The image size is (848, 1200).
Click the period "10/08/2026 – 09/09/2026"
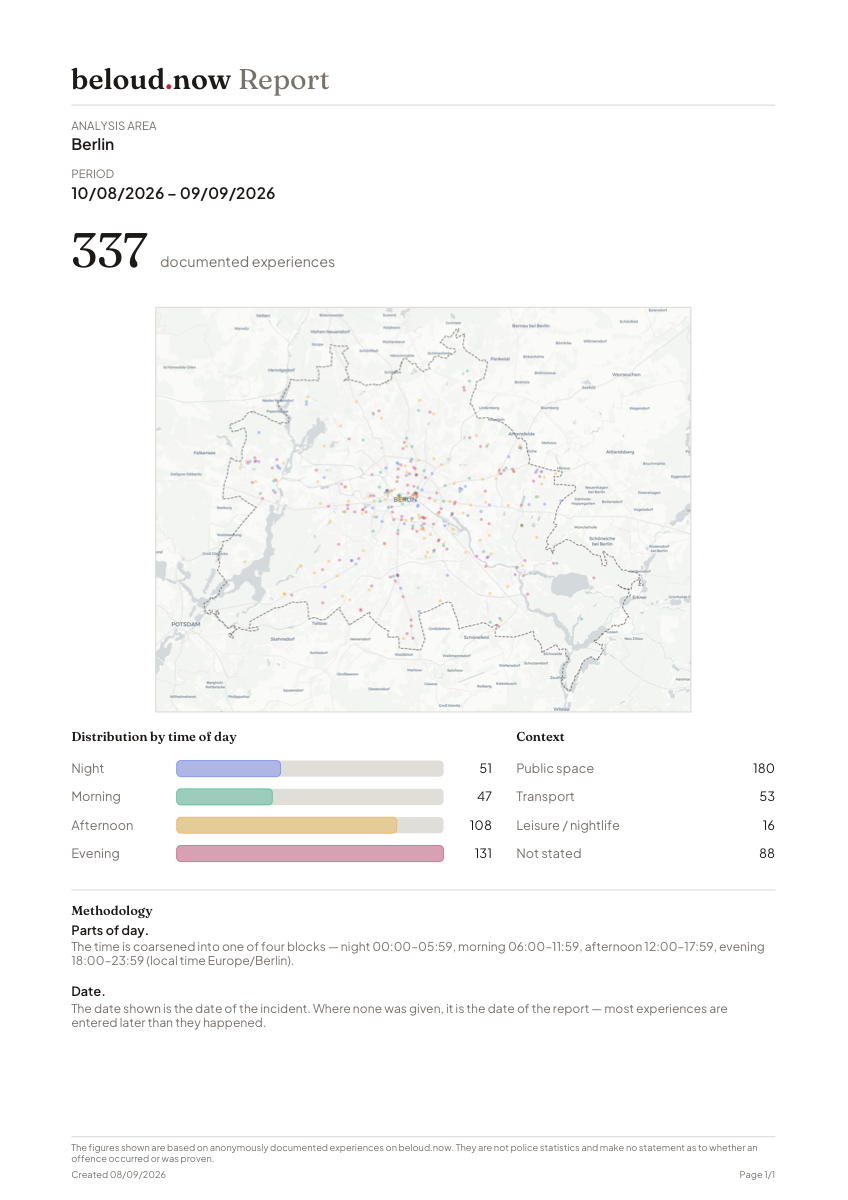tap(173, 193)
